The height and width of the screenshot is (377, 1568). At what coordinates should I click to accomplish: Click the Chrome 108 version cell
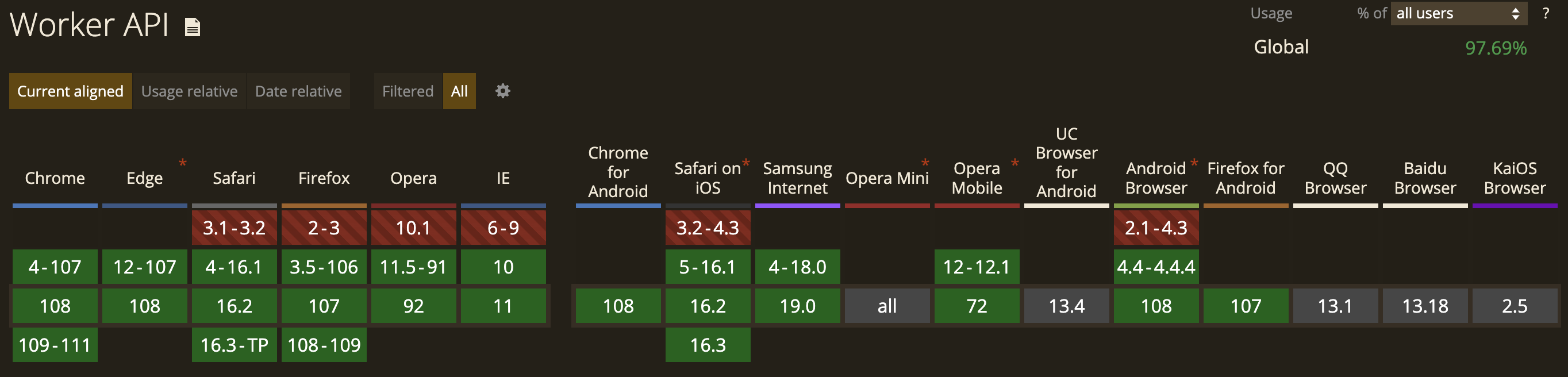[55, 306]
